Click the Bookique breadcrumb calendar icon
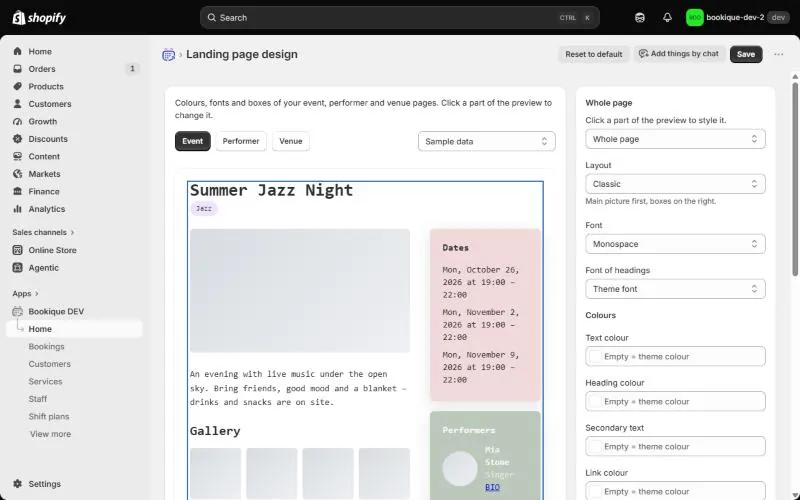 tap(168, 55)
